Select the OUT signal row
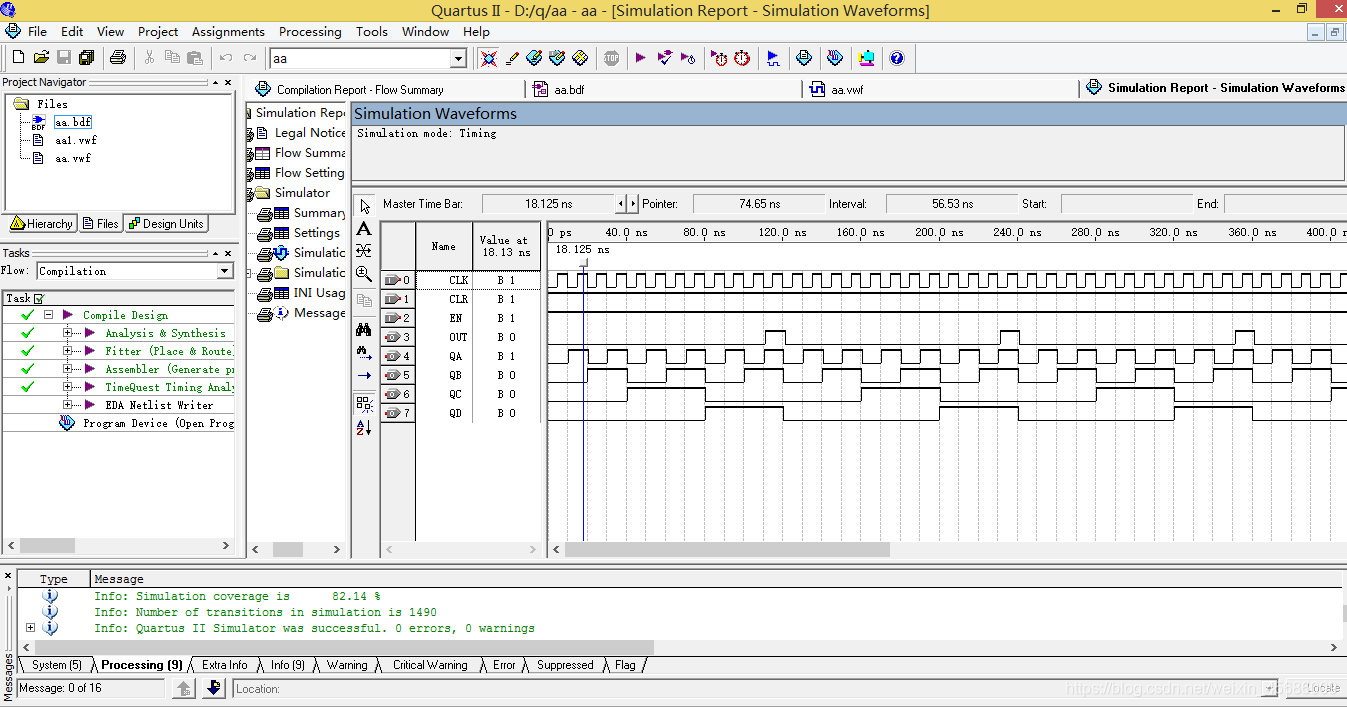 [461, 337]
